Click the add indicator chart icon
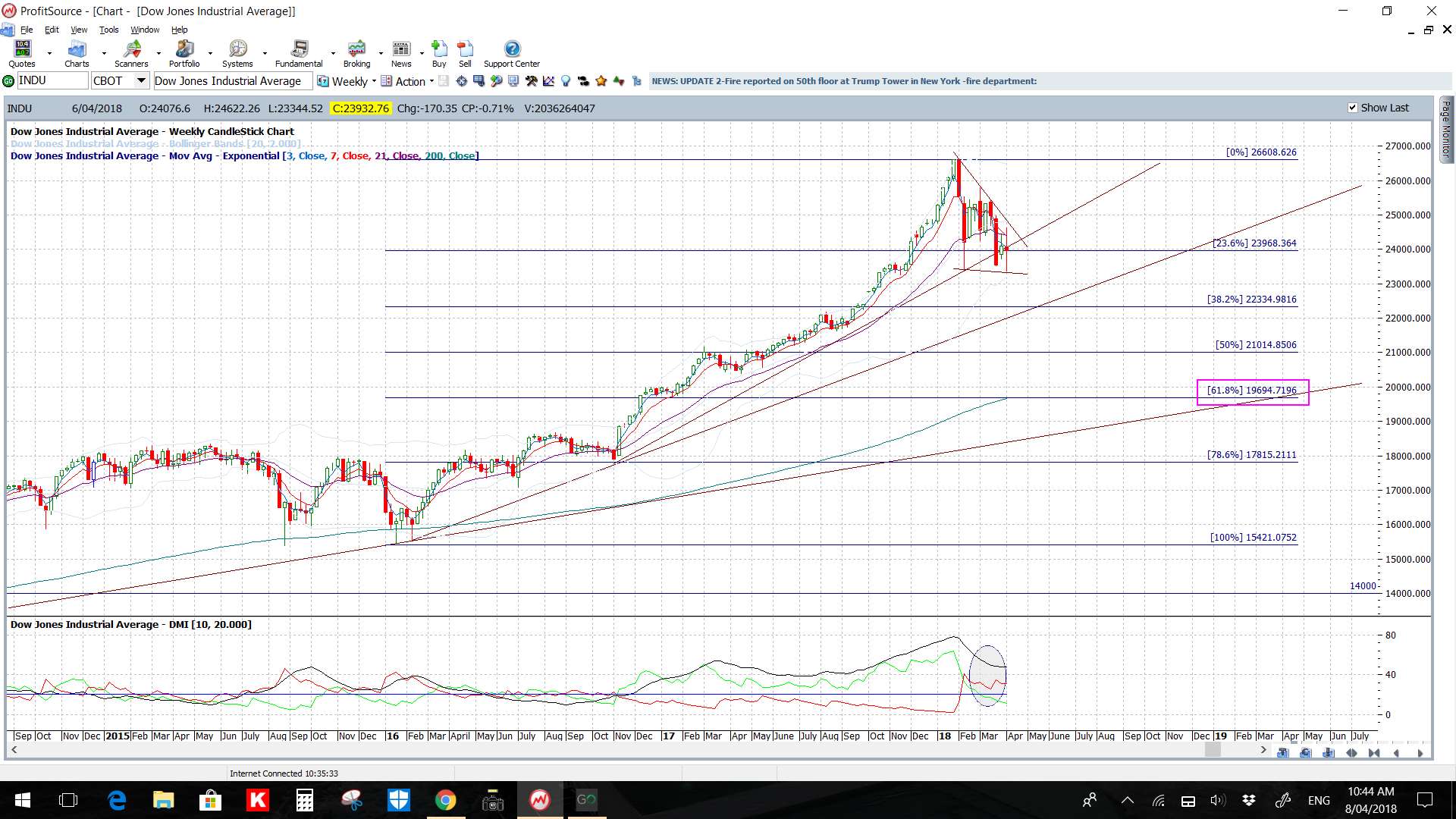This screenshot has height=819, width=1456. (548, 81)
